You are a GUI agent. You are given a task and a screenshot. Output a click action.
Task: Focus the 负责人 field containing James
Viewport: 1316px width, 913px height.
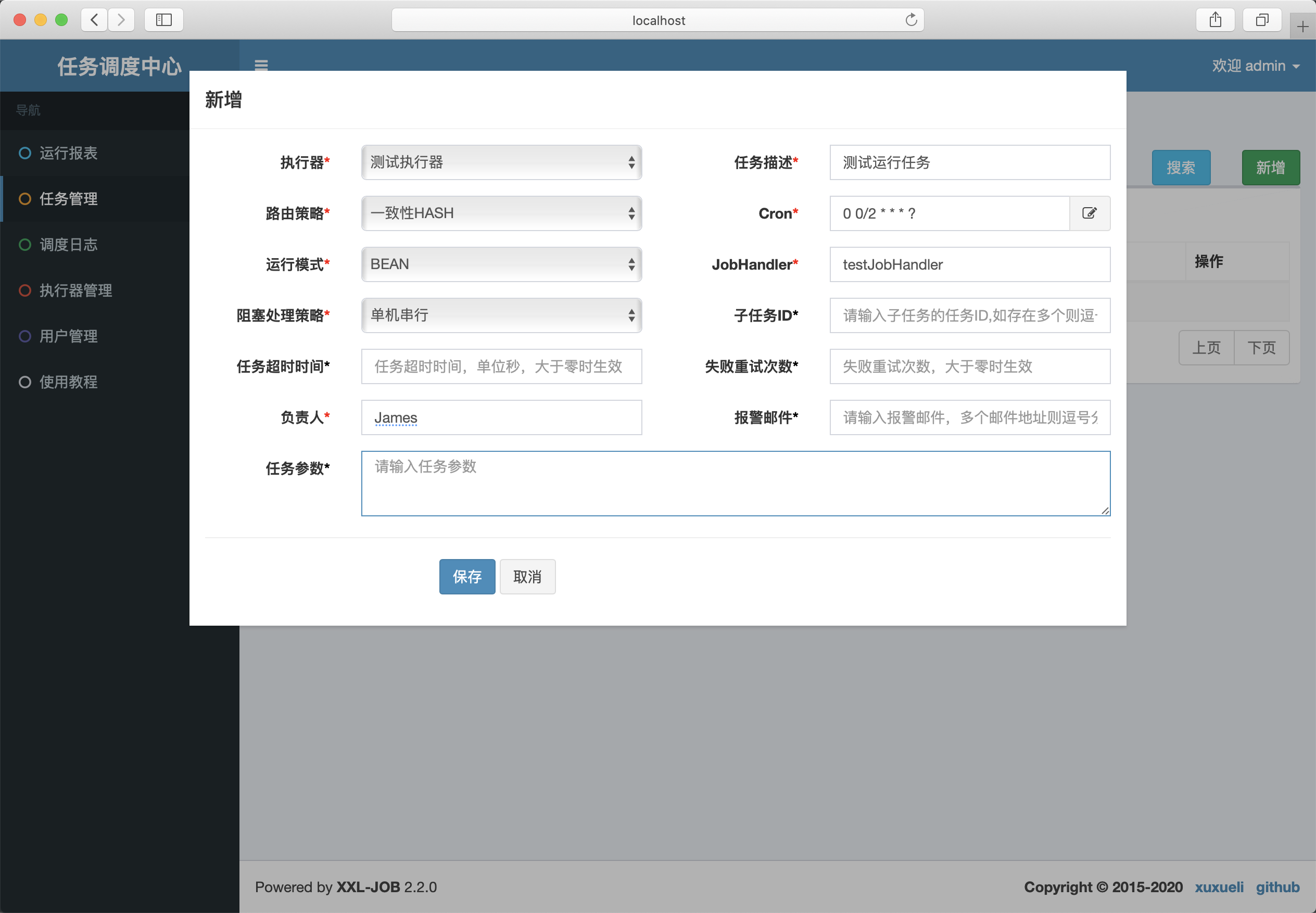click(x=501, y=417)
